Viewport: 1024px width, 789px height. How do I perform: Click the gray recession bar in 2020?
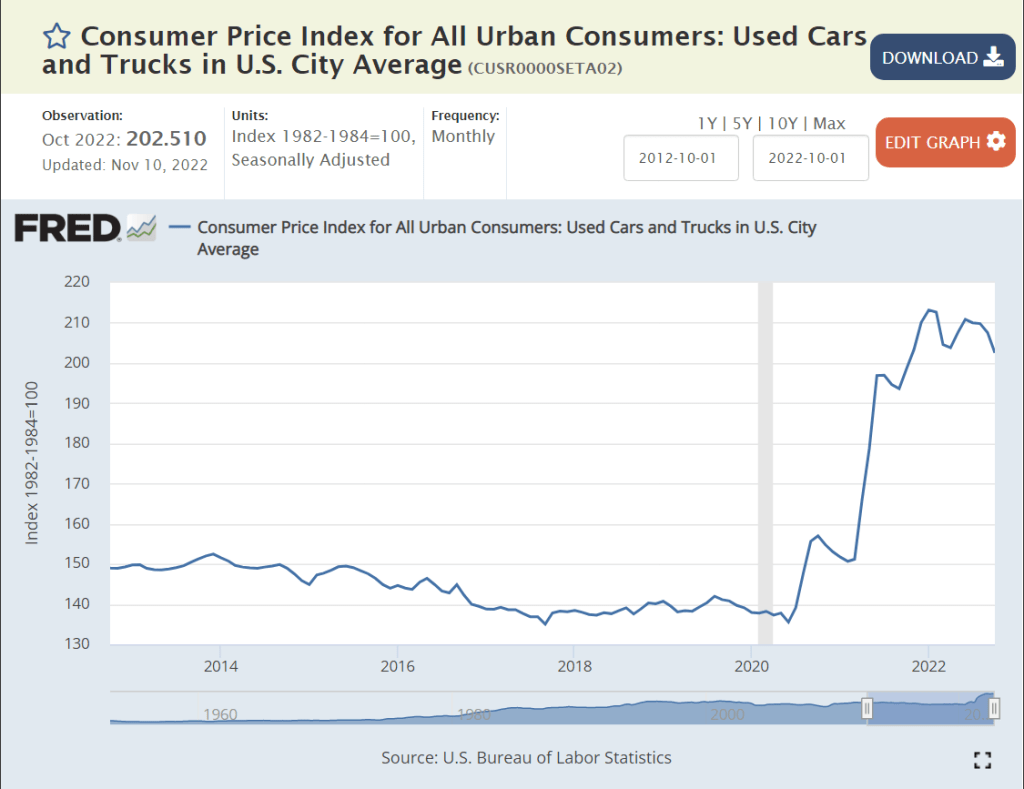(x=765, y=460)
